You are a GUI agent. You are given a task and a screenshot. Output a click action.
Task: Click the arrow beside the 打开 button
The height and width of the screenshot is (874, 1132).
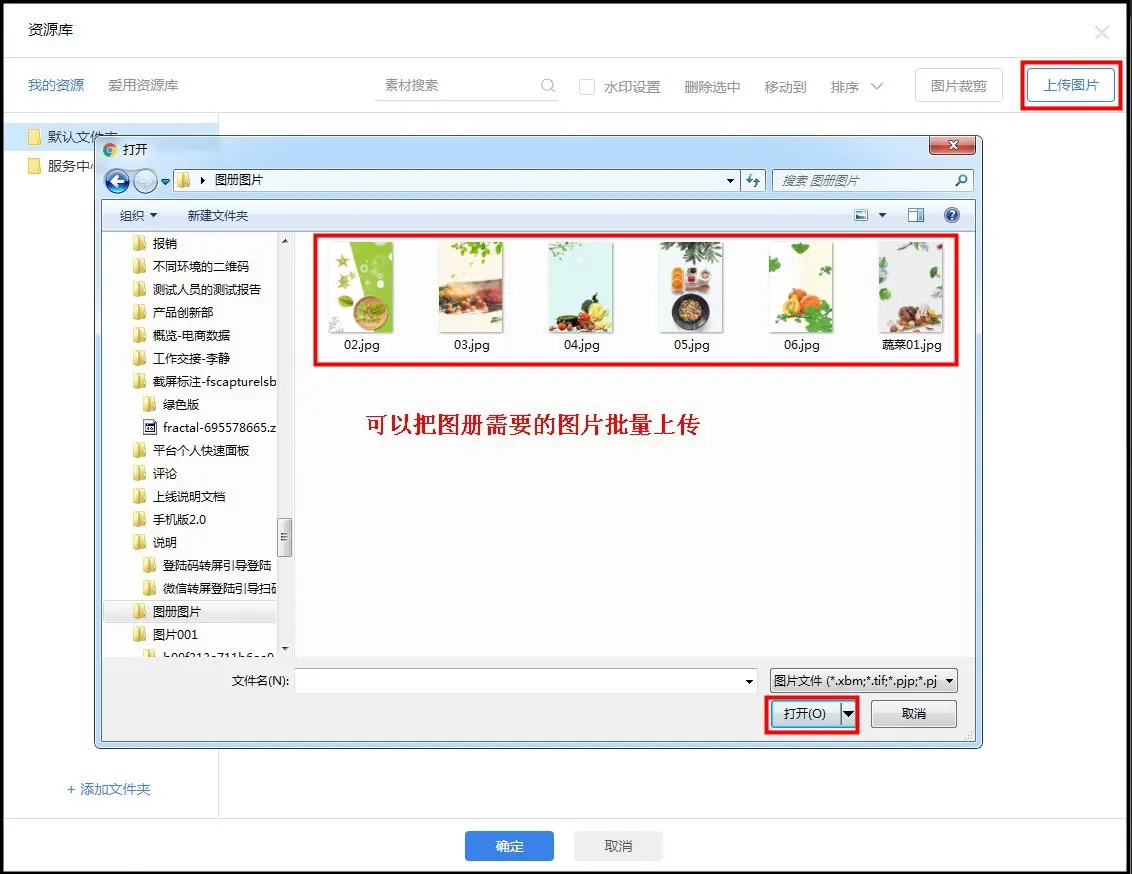click(x=849, y=714)
